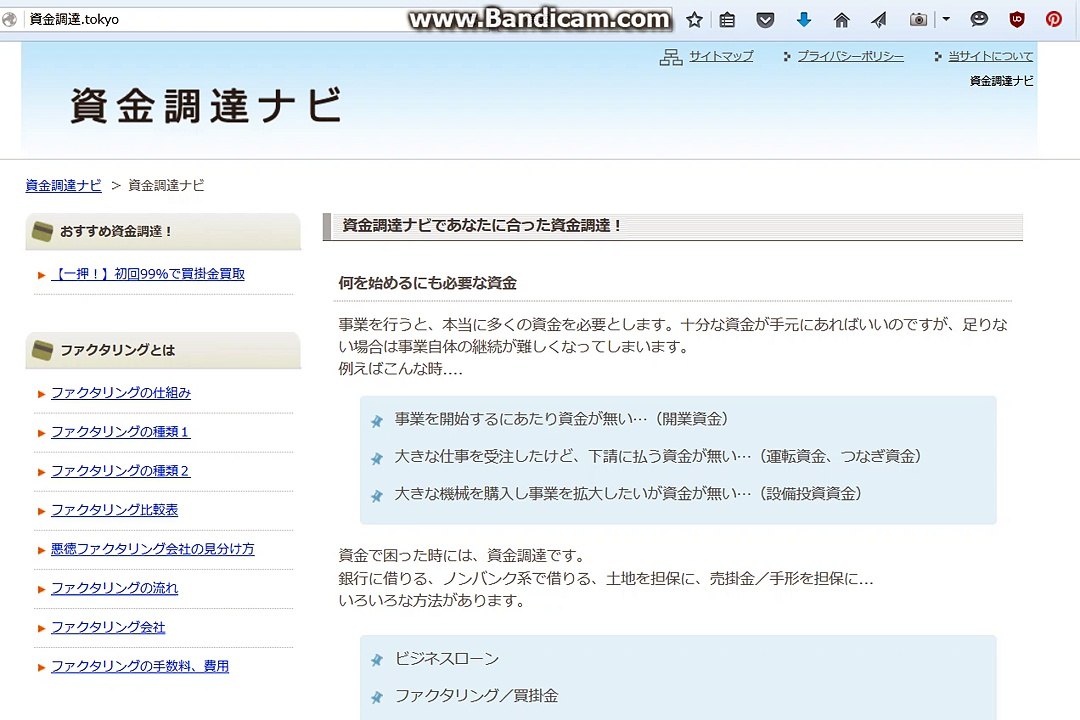
Task: Click the pin icon beside 開業資金 item
Action: click(x=377, y=421)
